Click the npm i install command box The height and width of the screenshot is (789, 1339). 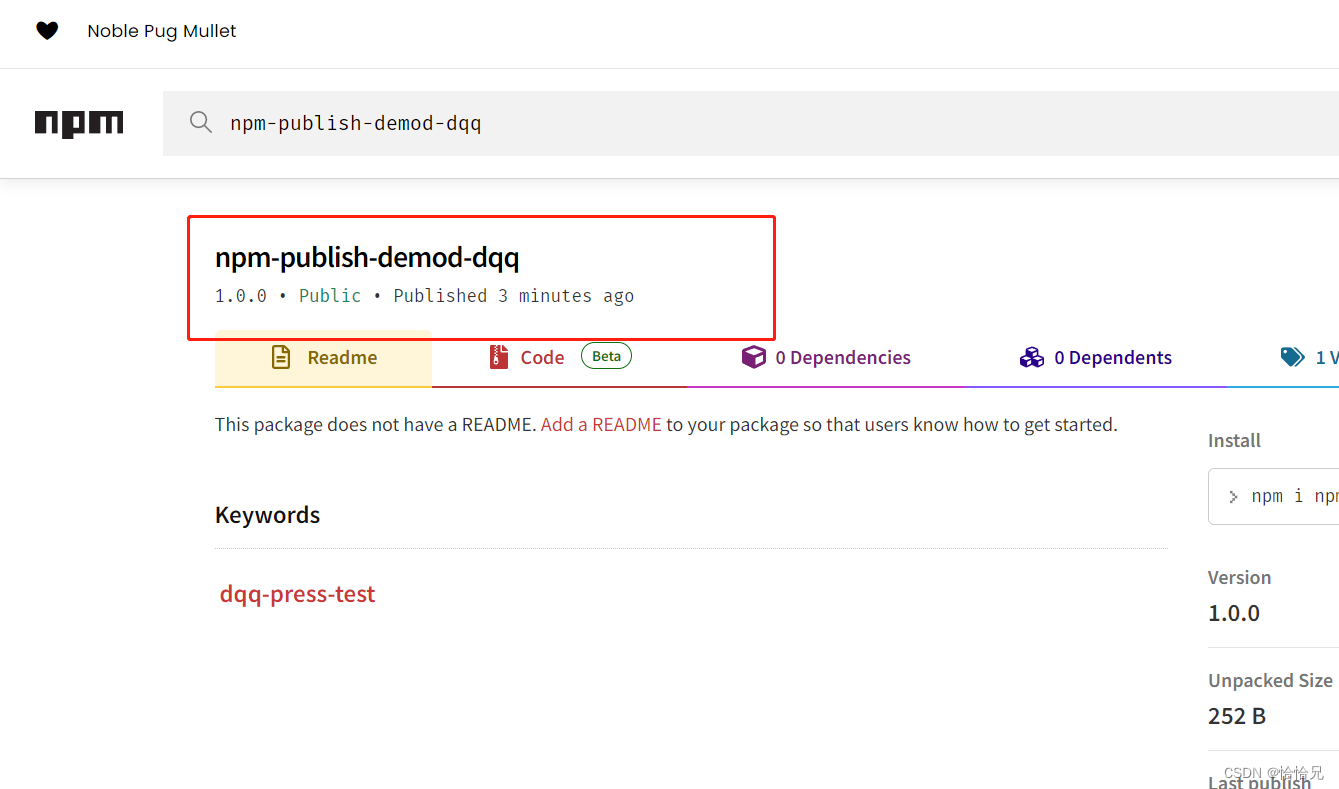pyautogui.click(x=1274, y=496)
